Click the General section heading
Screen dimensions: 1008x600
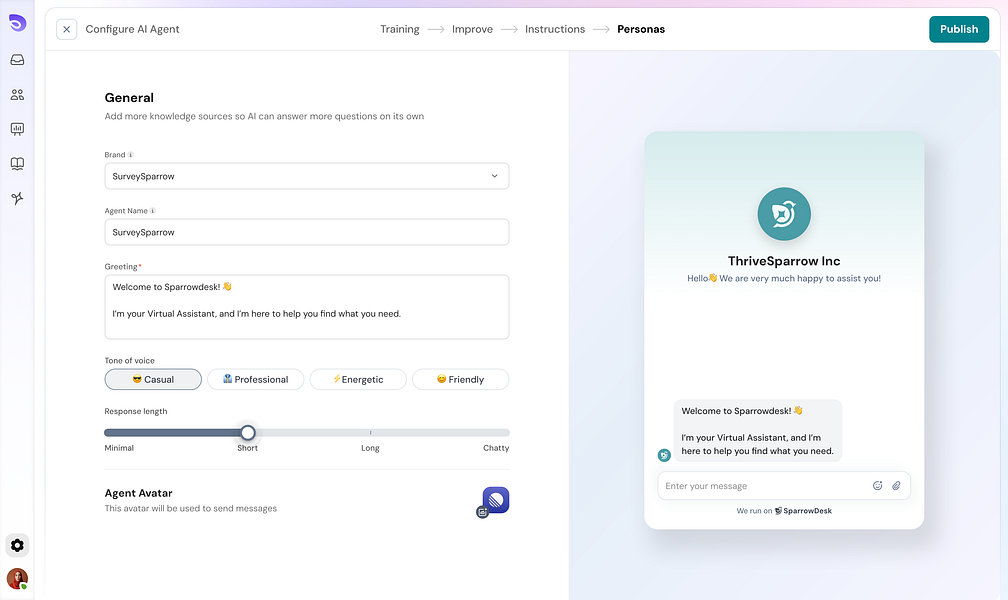tap(129, 98)
